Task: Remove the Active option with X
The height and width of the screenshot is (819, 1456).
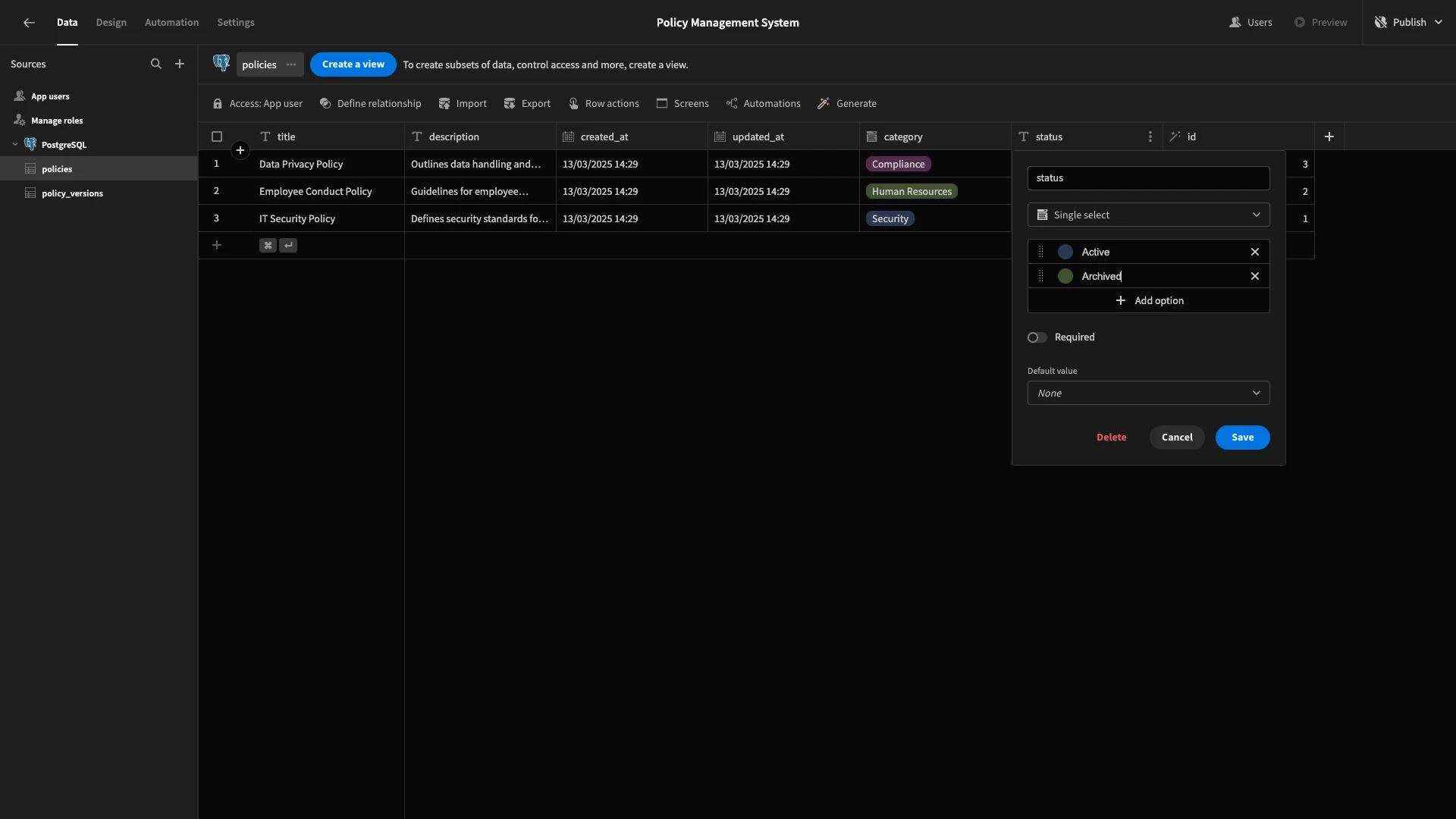Action: [x=1255, y=252]
